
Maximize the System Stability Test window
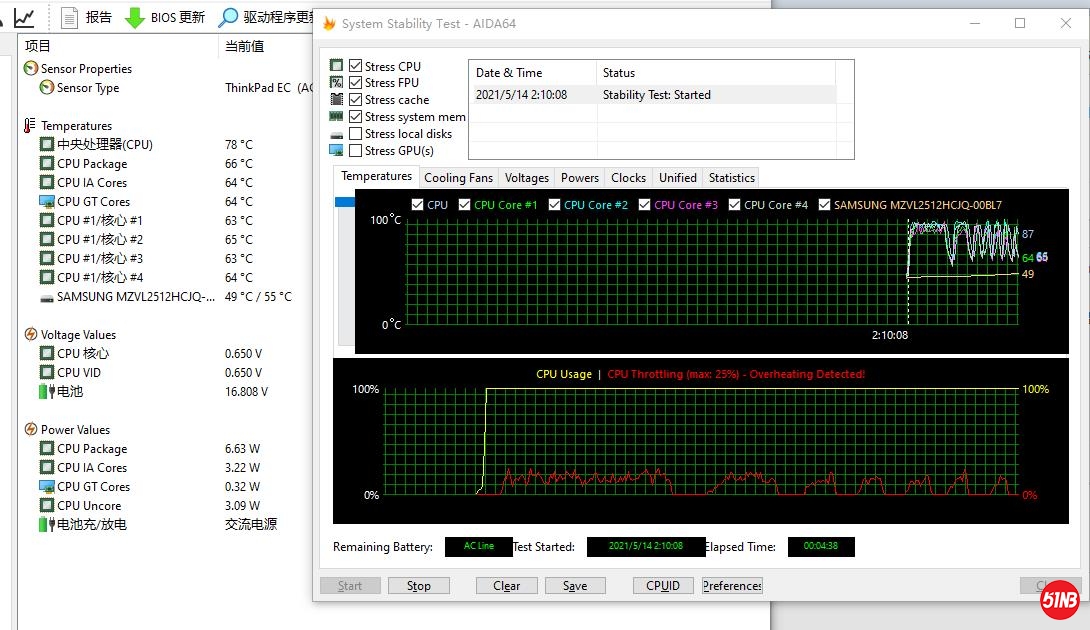point(1020,23)
